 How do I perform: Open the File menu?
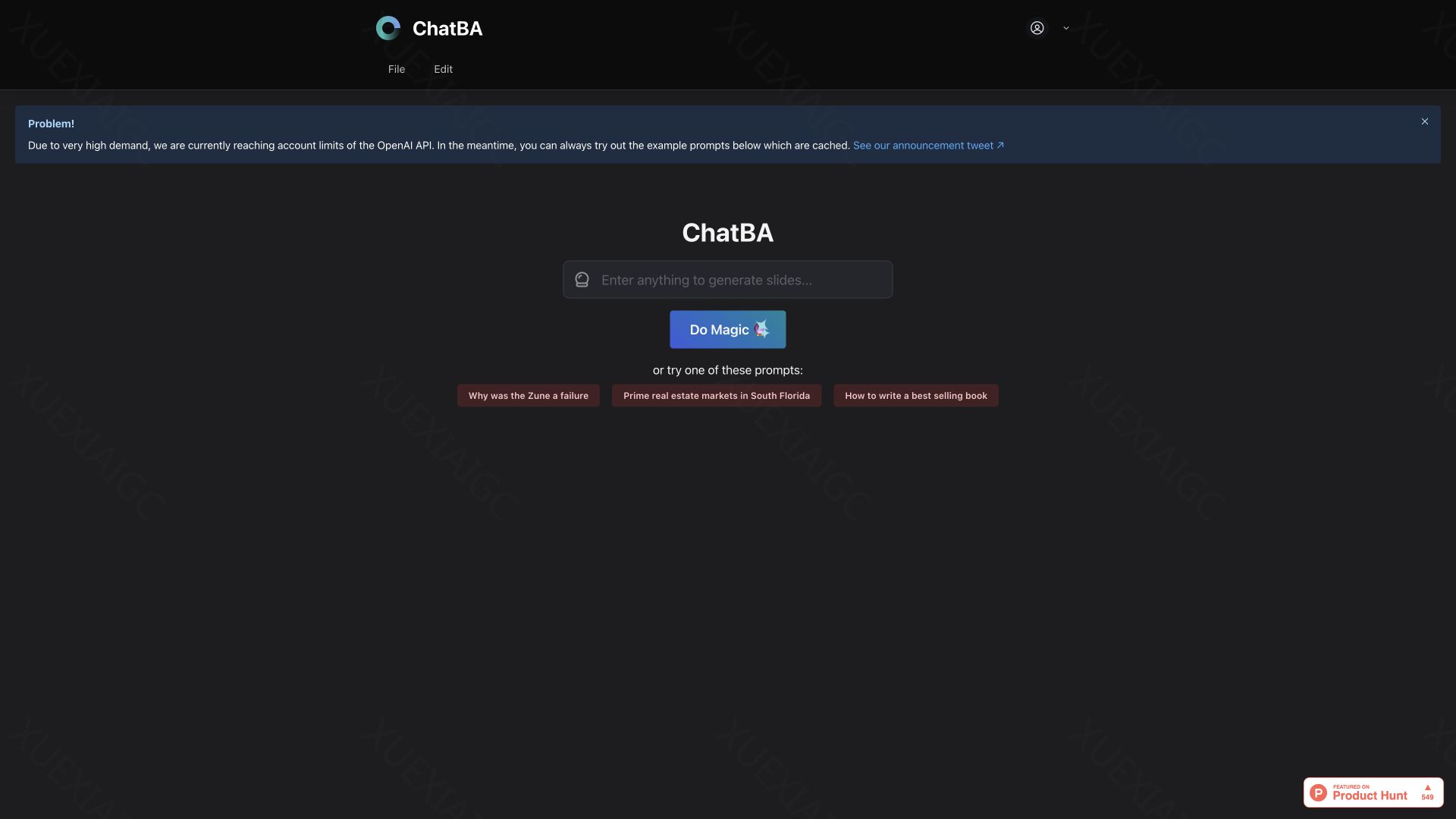coord(396,69)
